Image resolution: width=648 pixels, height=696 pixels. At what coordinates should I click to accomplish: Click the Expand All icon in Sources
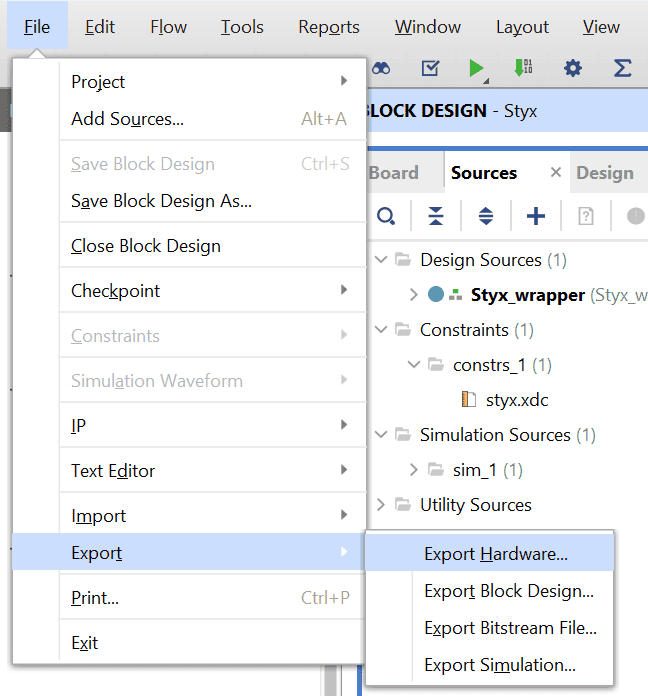[486, 216]
